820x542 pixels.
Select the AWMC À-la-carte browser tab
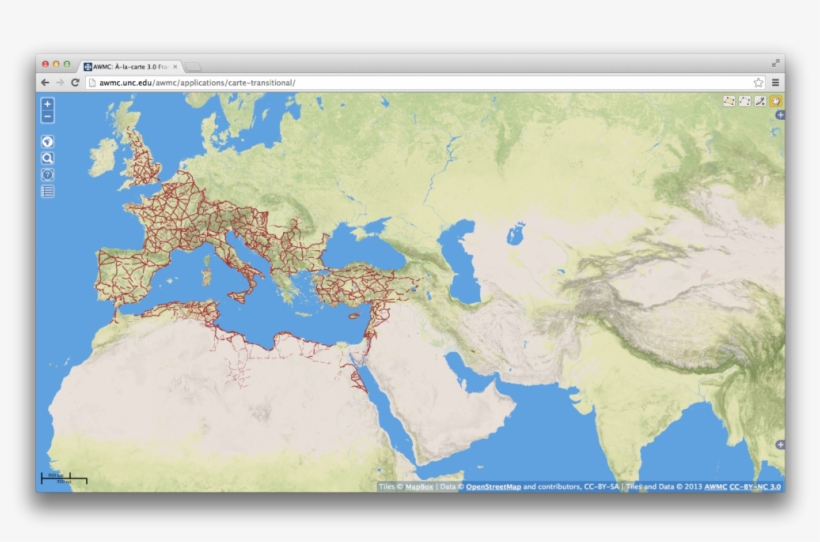point(130,66)
